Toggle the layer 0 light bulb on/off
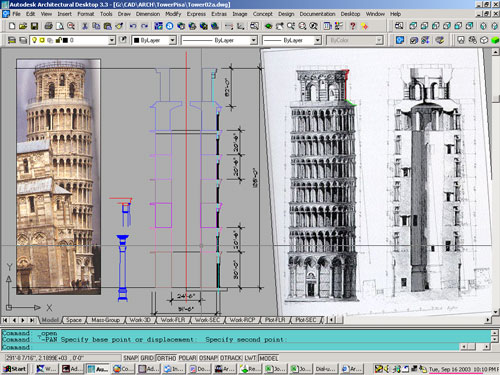 click(34, 40)
